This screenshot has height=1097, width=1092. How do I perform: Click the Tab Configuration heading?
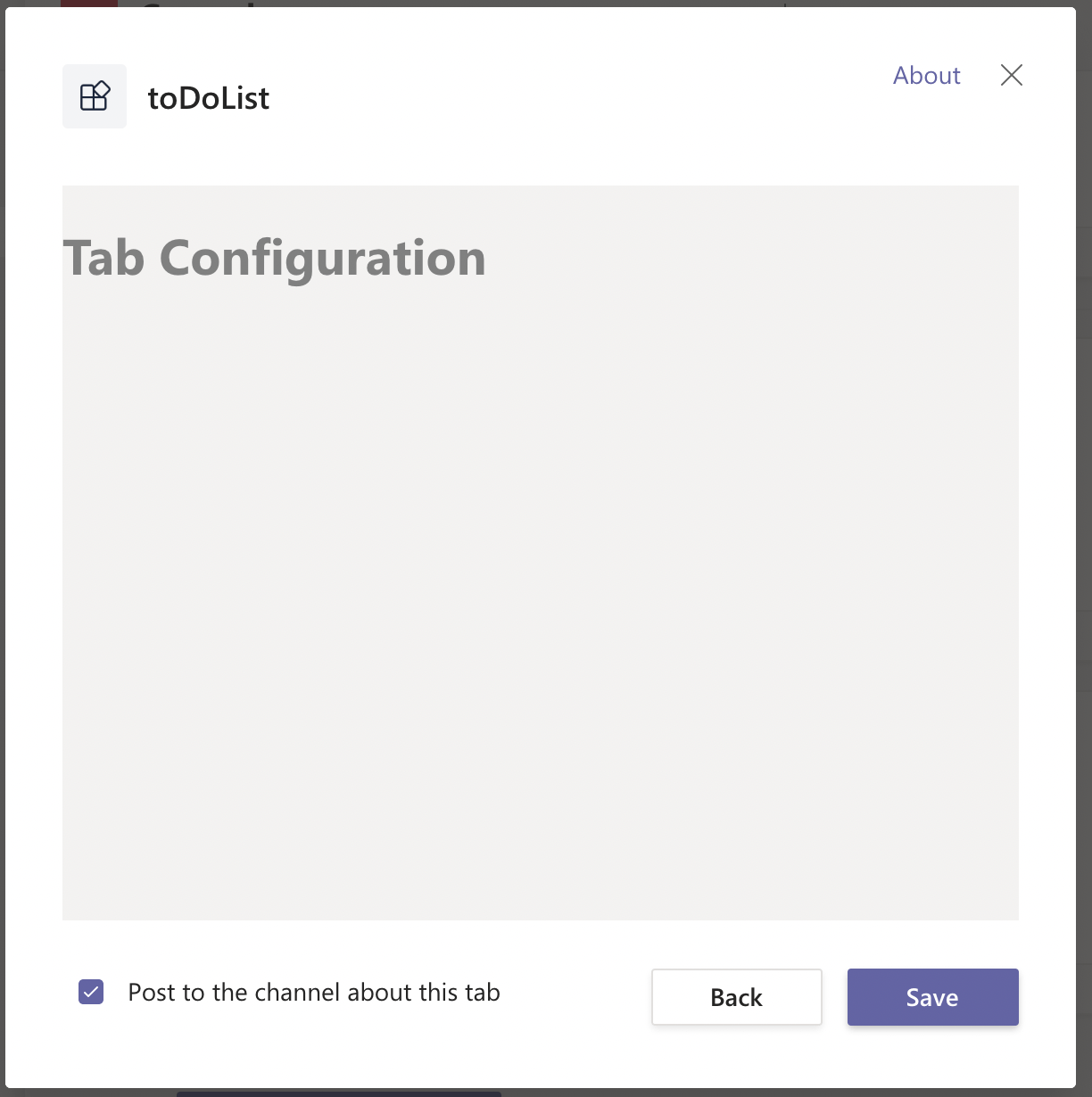(274, 258)
